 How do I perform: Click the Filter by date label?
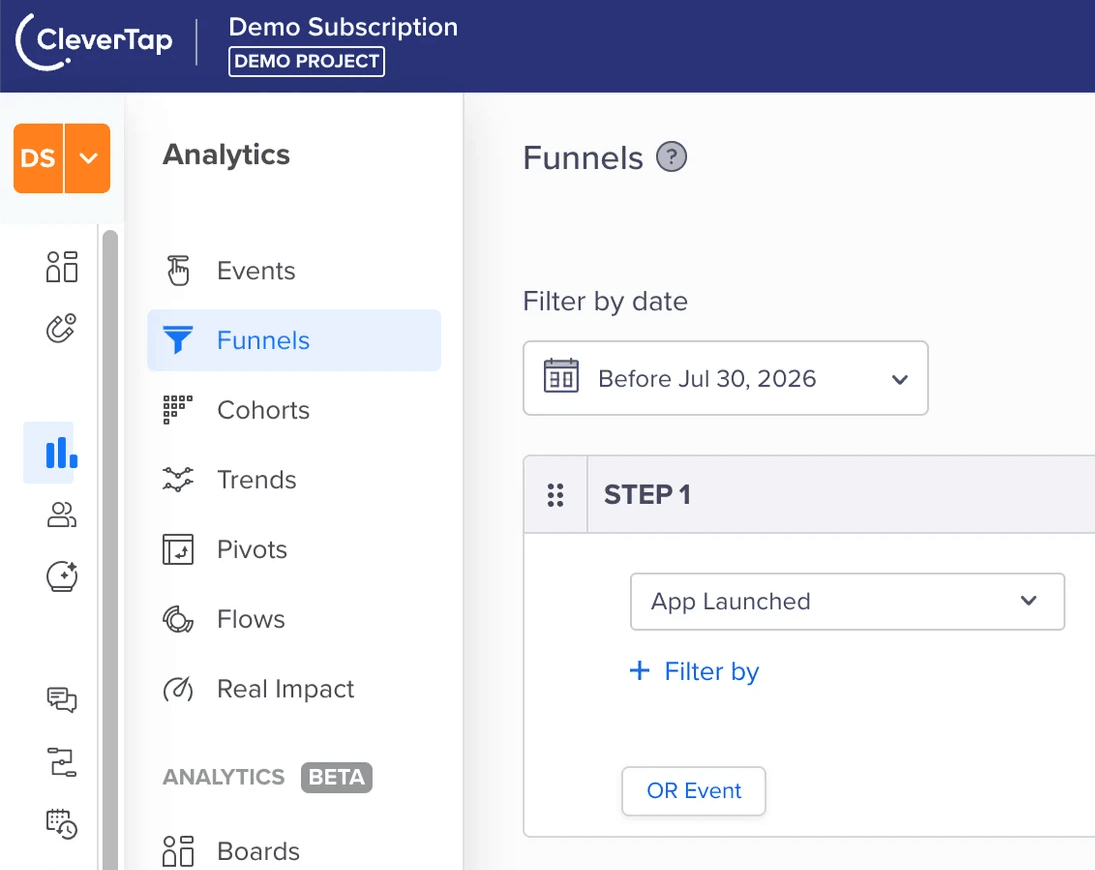605,302
